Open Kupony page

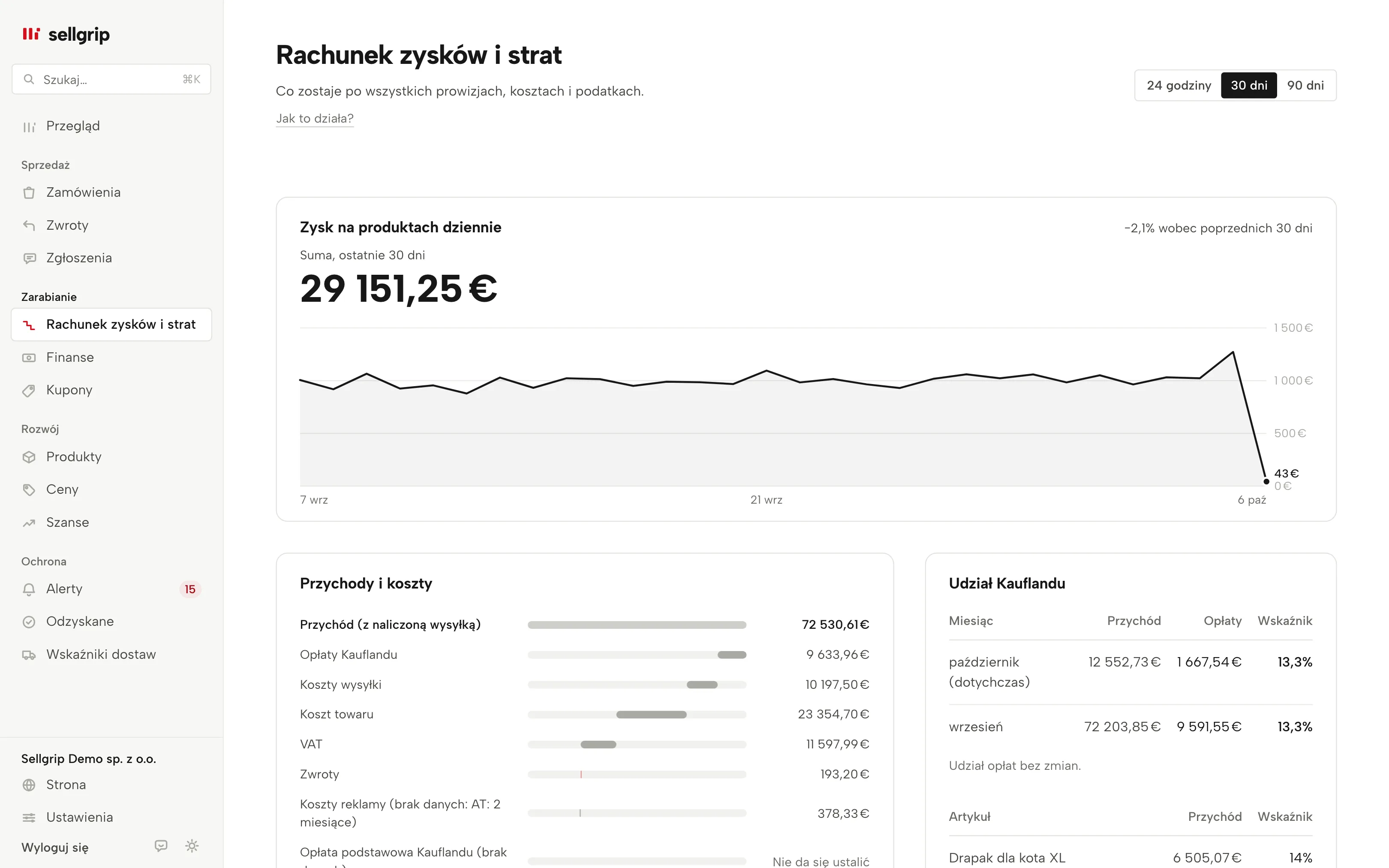(111, 390)
